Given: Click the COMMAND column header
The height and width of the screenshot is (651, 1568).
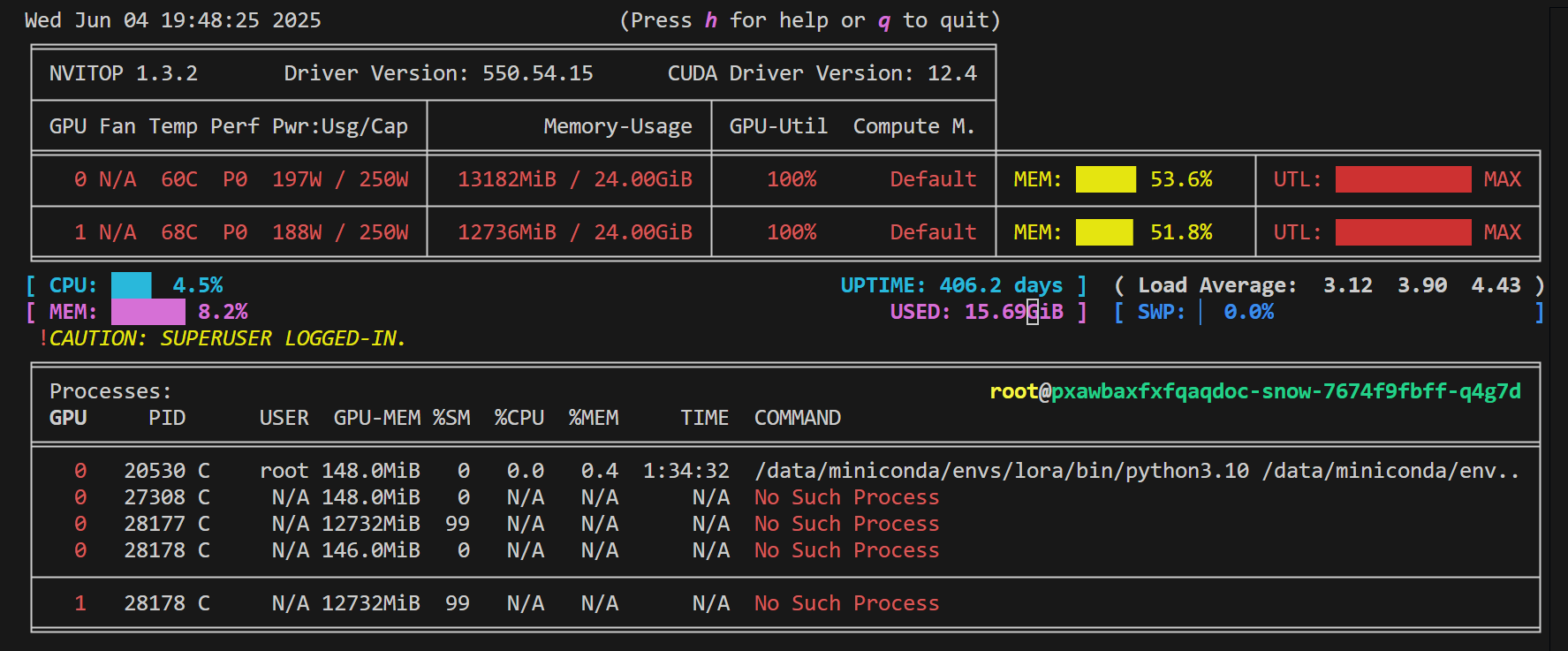Looking at the screenshot, I should [x=798, y=418].
